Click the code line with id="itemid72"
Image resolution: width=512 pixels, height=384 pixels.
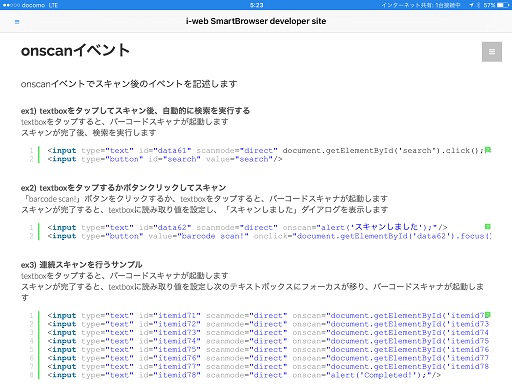click(268, 324)
